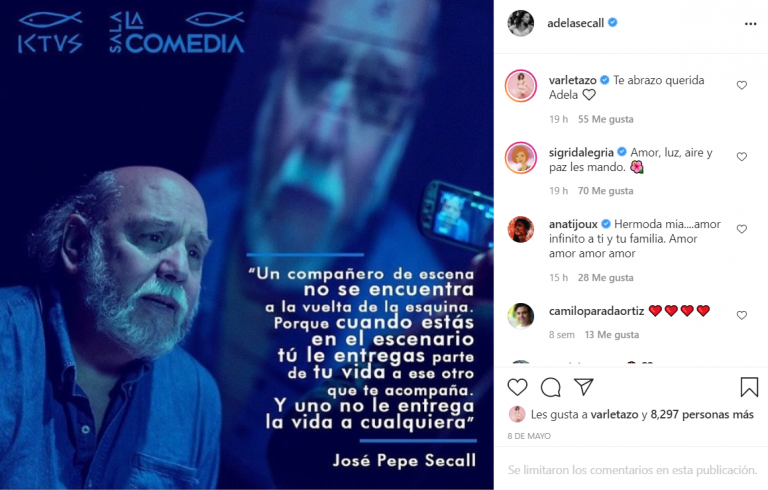Like sigridalegria's comment

pyautogui.click(x=742, y=157)
